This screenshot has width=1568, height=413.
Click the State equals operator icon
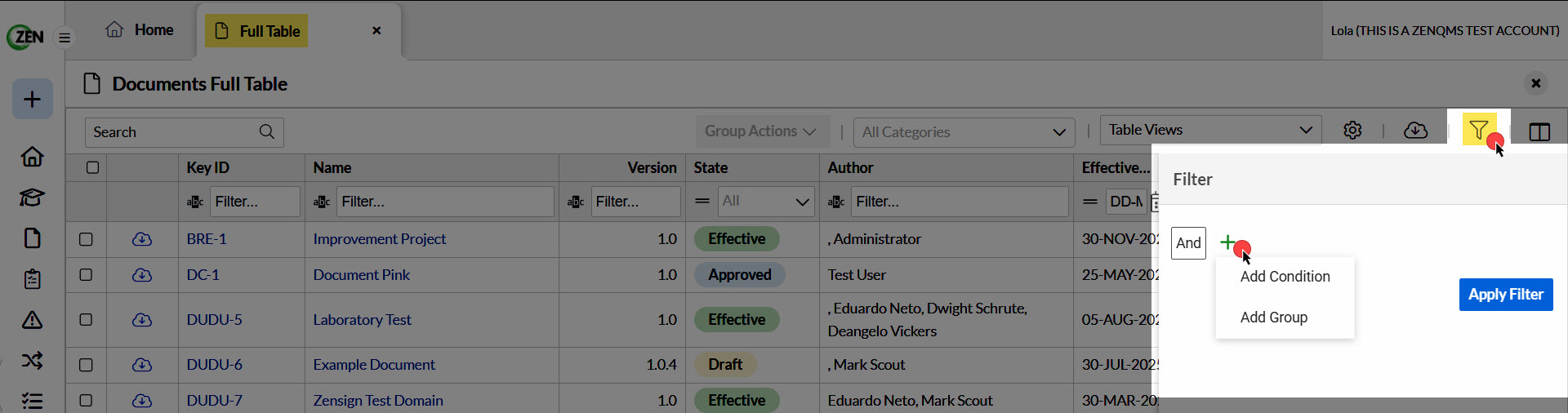tap(702, 201)
